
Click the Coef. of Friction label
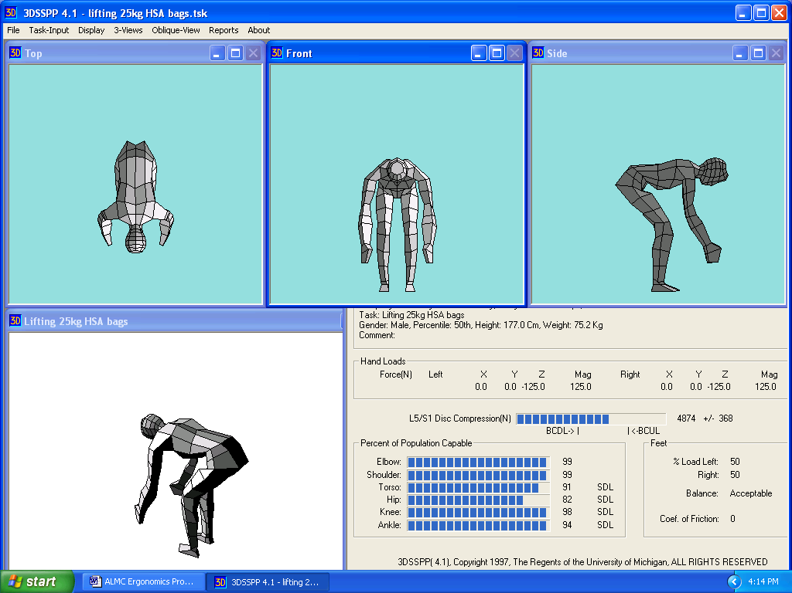click(x=689, y=519)
